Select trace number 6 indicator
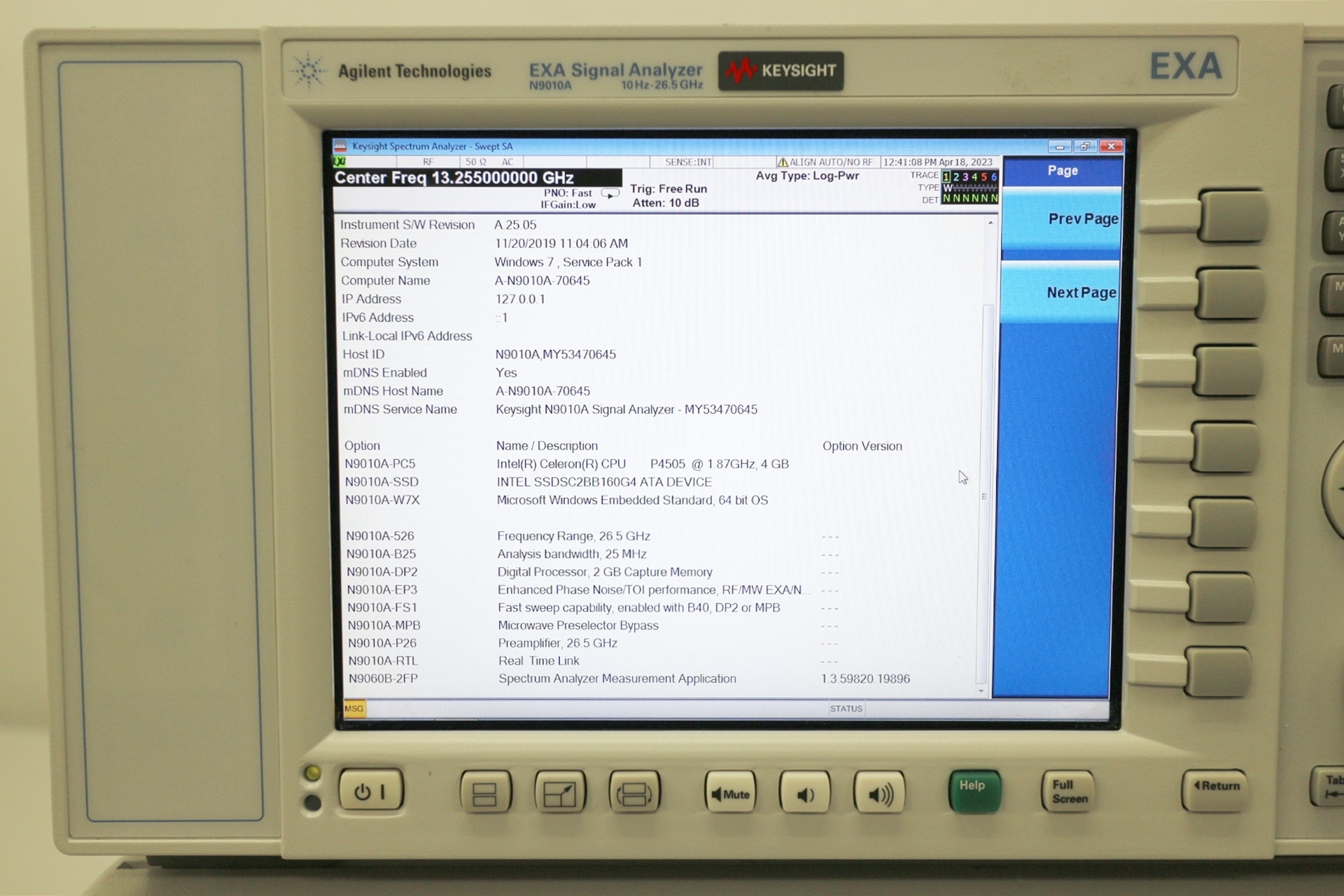This screenshot has width=1344, height=896. tap(993, 176)
